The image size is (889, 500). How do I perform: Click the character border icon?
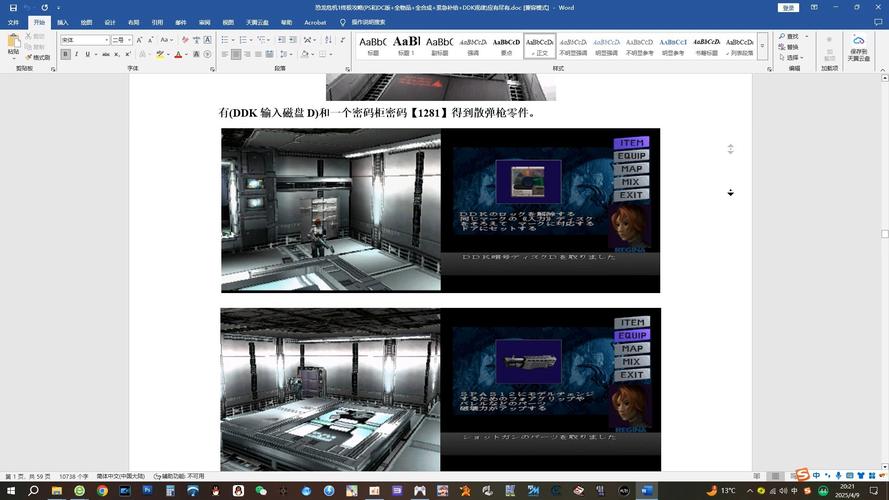click(x=208, y=40)
